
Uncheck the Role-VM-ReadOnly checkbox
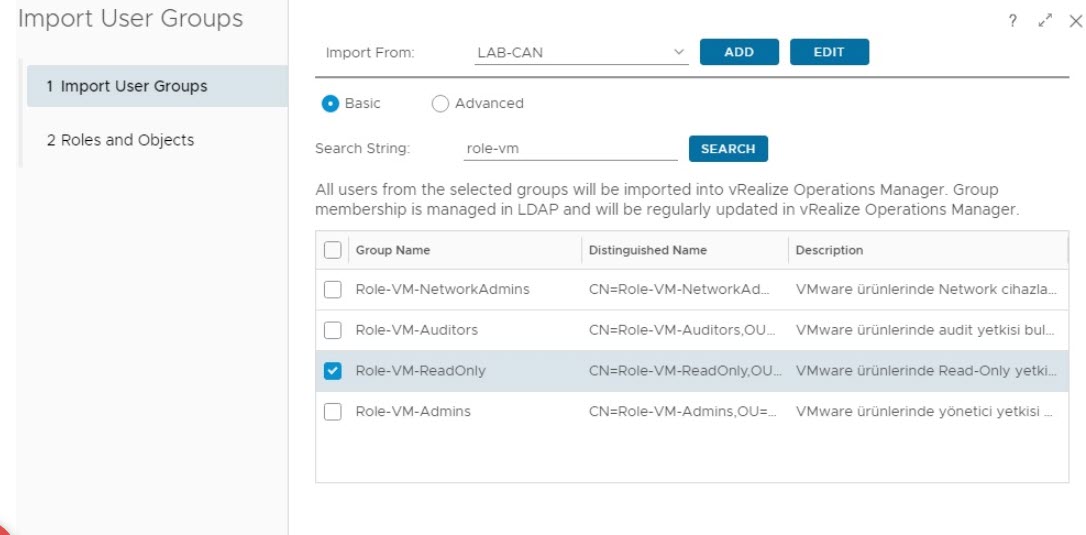[x=333, y=371]
